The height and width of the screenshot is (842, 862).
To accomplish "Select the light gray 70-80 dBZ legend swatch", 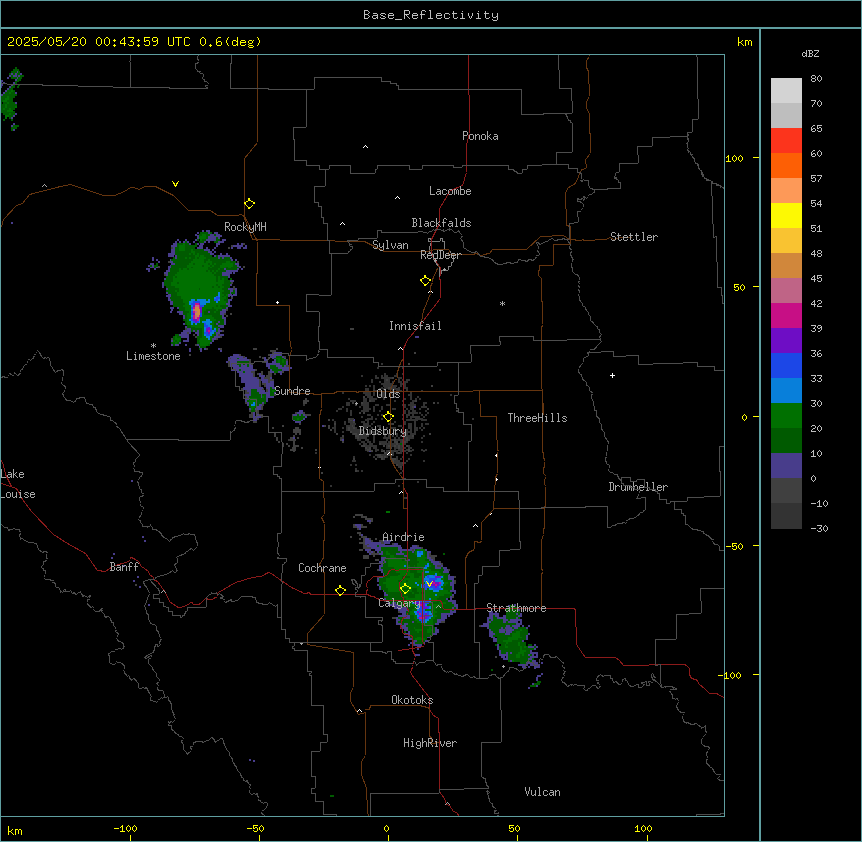I will coord(786,91).
